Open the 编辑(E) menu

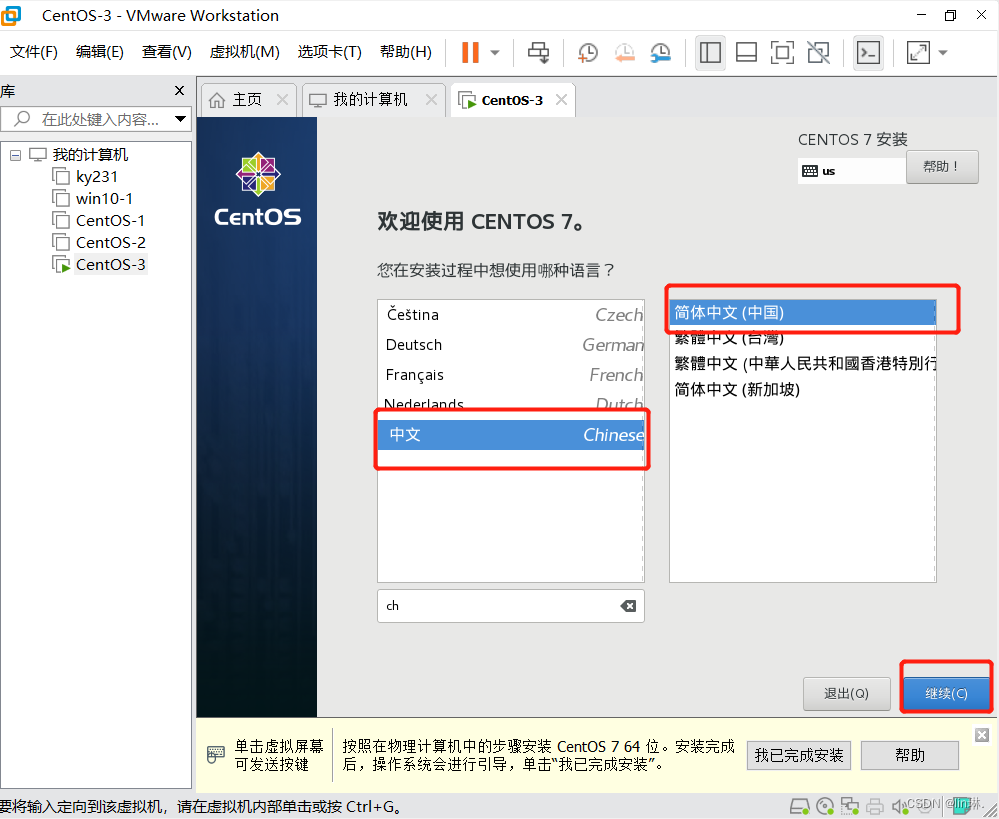coord(99,52)
